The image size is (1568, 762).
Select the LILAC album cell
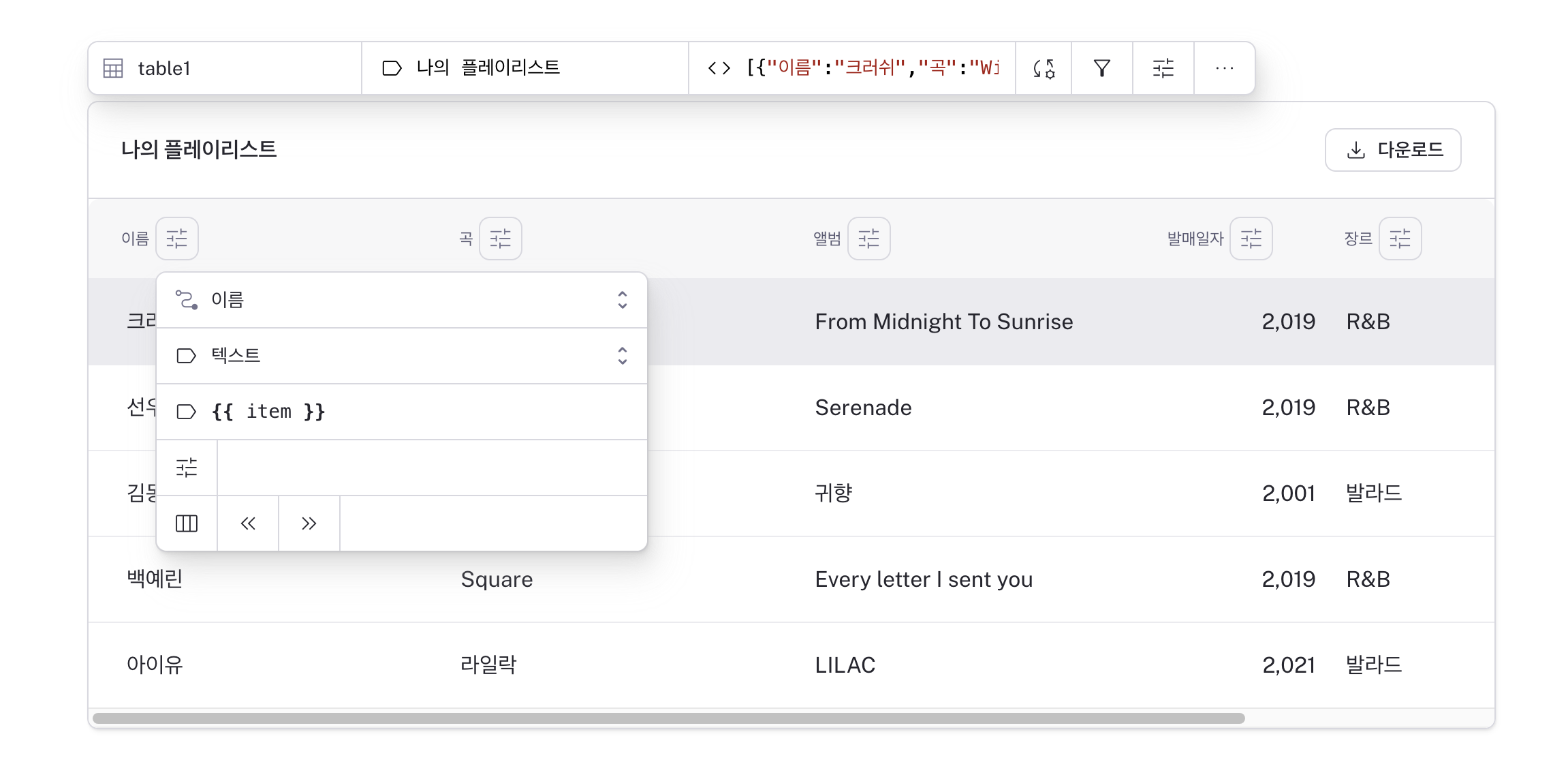[845, 665]
